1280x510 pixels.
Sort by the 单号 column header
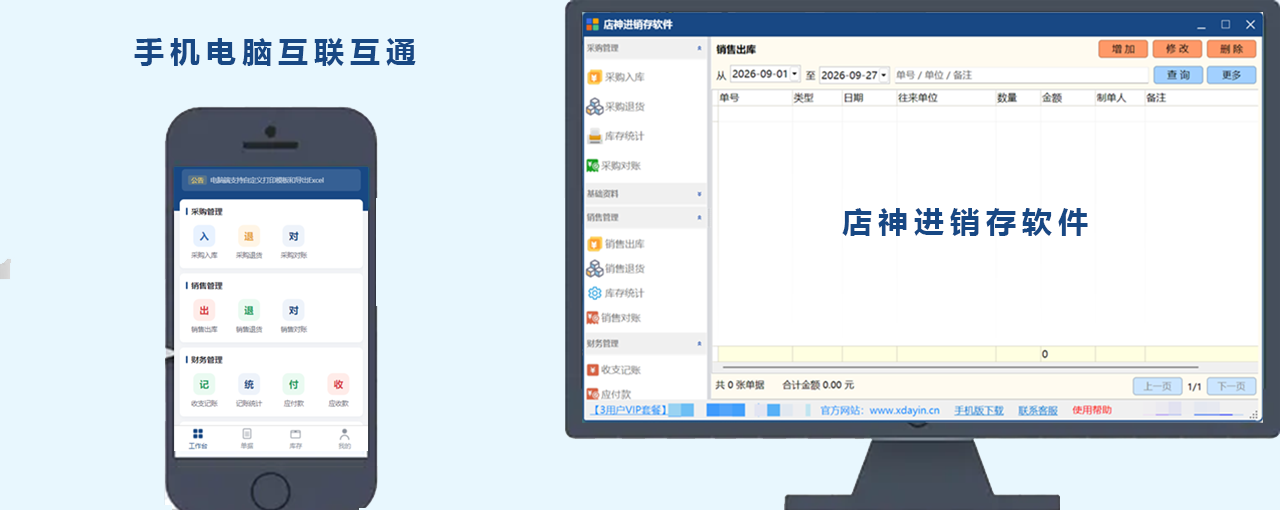[x=755, y=98]
